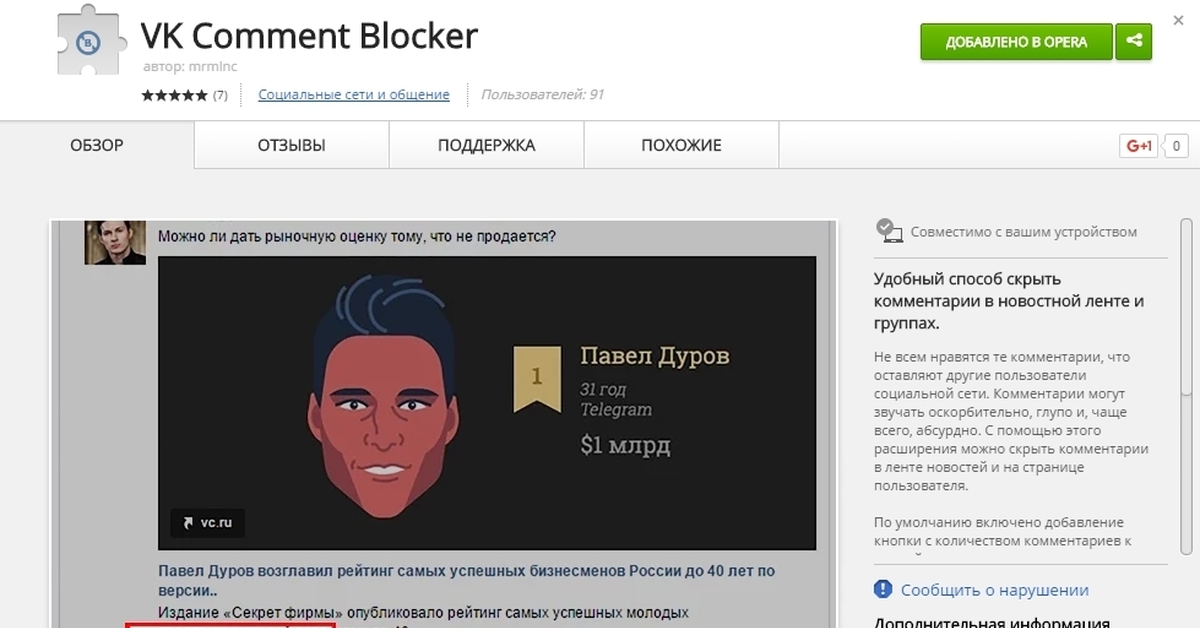Click the blue exclamation report icon
Viewport: 1200px width, 628px height.
tap(882, 589)
